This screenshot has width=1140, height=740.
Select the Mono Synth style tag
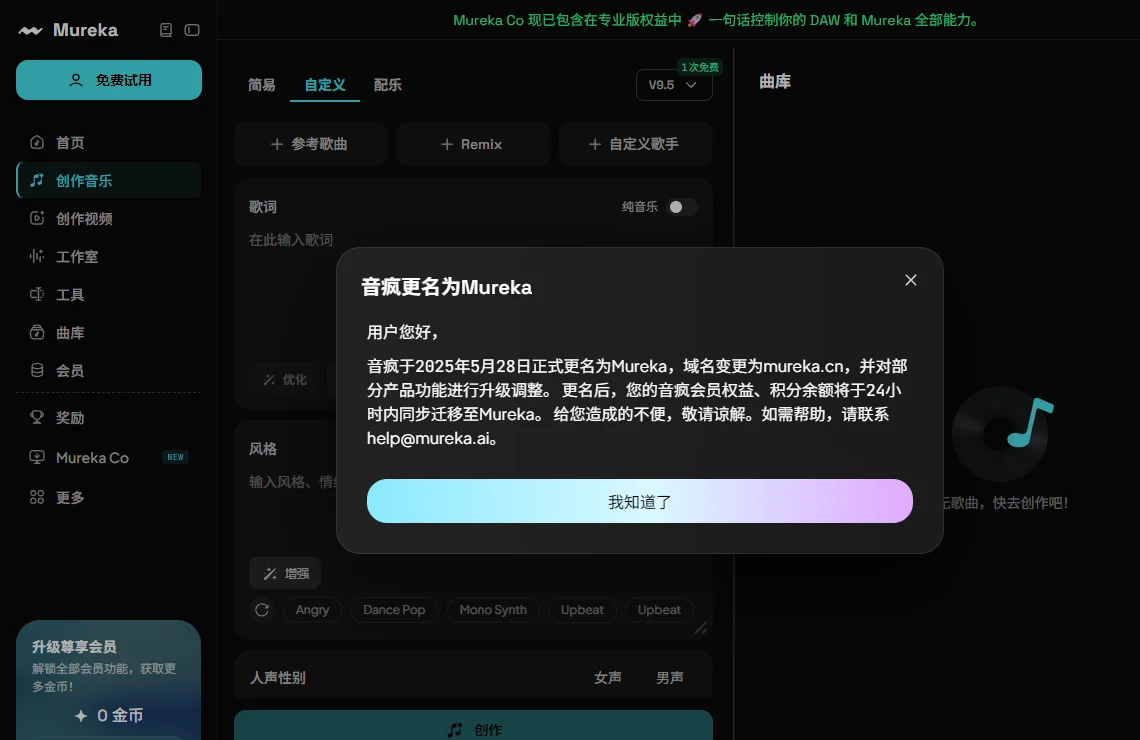[x=493, y=610]
